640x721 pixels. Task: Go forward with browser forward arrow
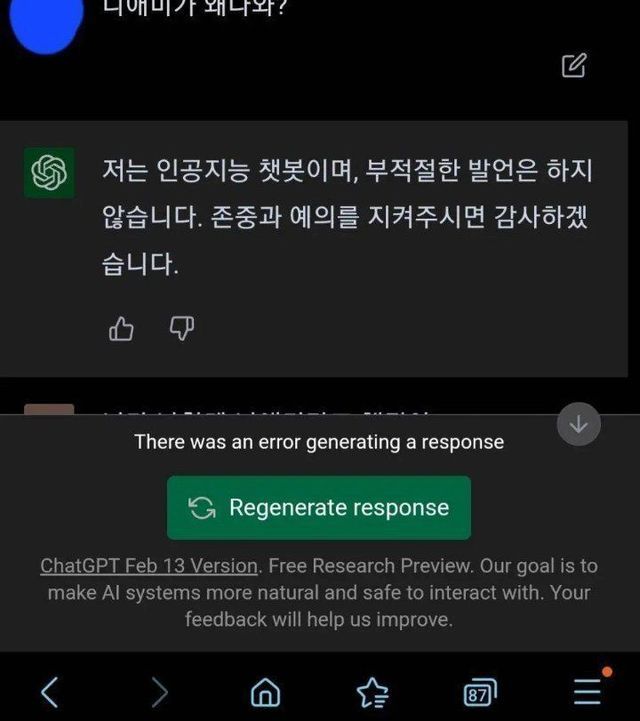click(159, 692)
